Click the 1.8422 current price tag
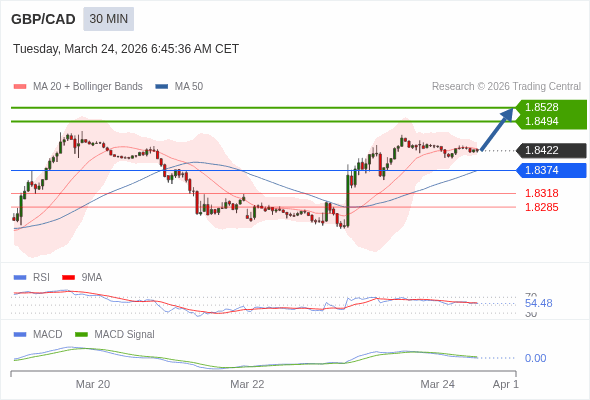This screenshot has width=590, height=400. click(551, 151)
